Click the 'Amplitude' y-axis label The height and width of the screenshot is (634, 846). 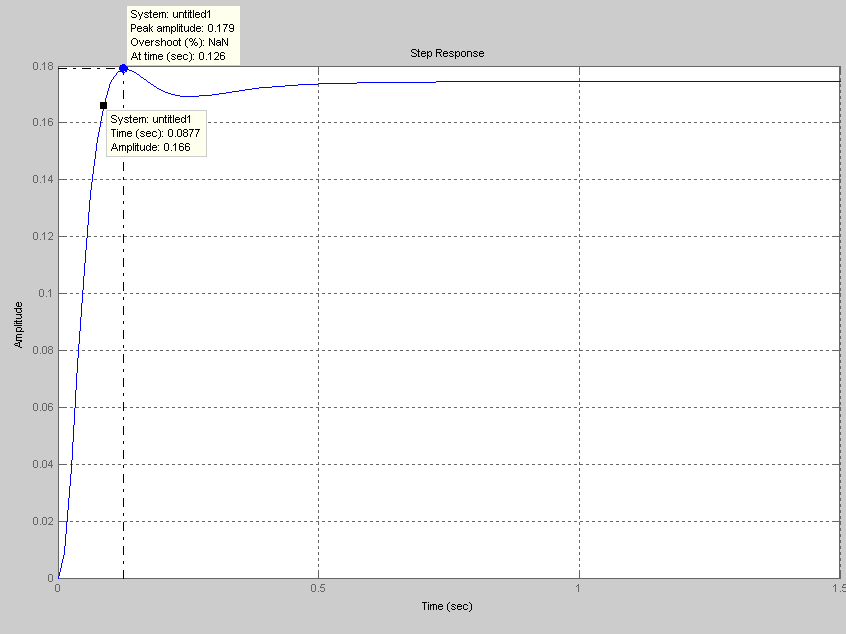pos(18,324)
